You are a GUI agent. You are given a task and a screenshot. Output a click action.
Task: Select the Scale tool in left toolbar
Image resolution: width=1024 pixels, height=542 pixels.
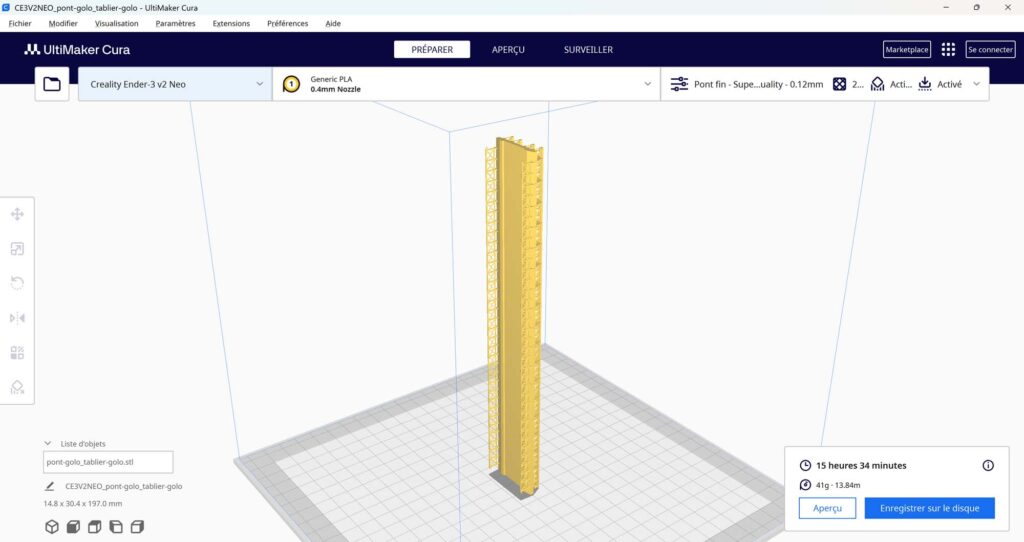pos(17,249)
